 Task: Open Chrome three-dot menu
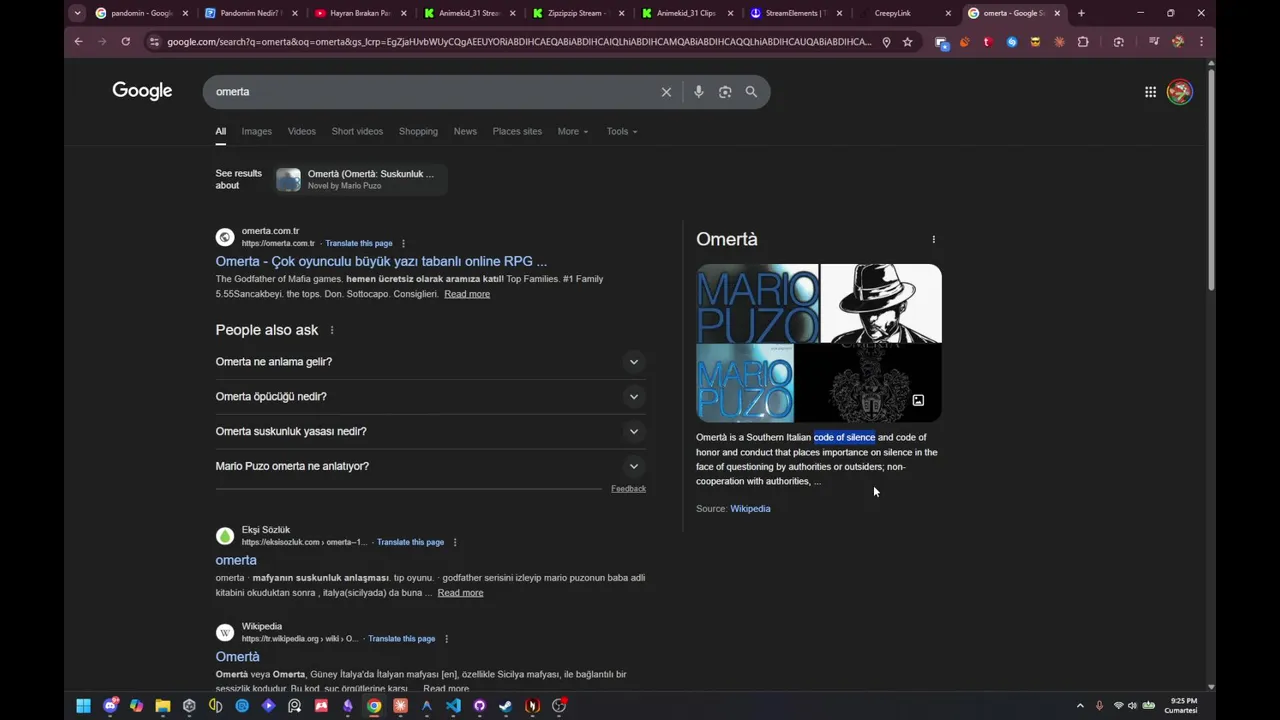1201,42
